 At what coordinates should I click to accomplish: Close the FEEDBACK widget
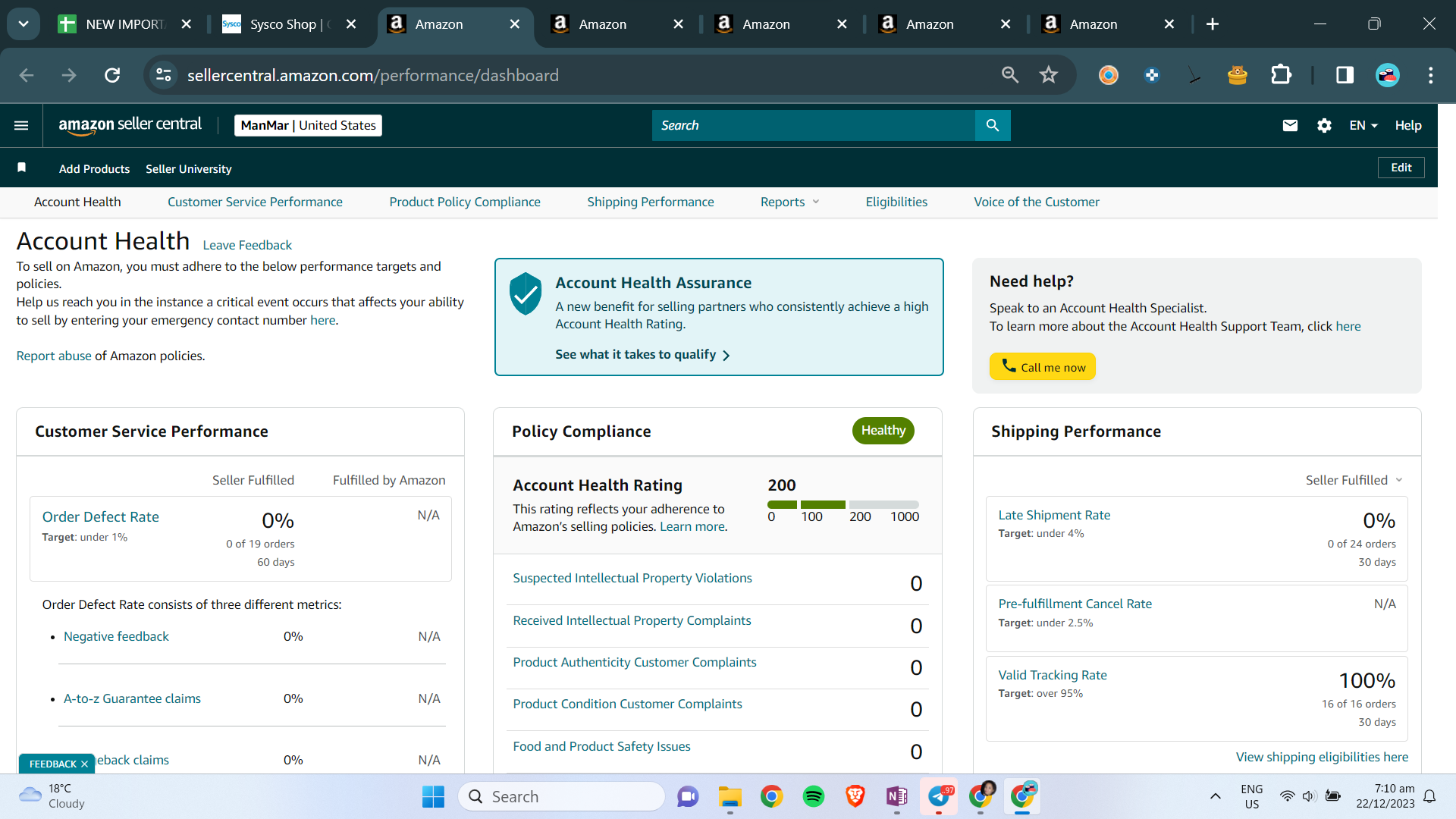[84, 764]
